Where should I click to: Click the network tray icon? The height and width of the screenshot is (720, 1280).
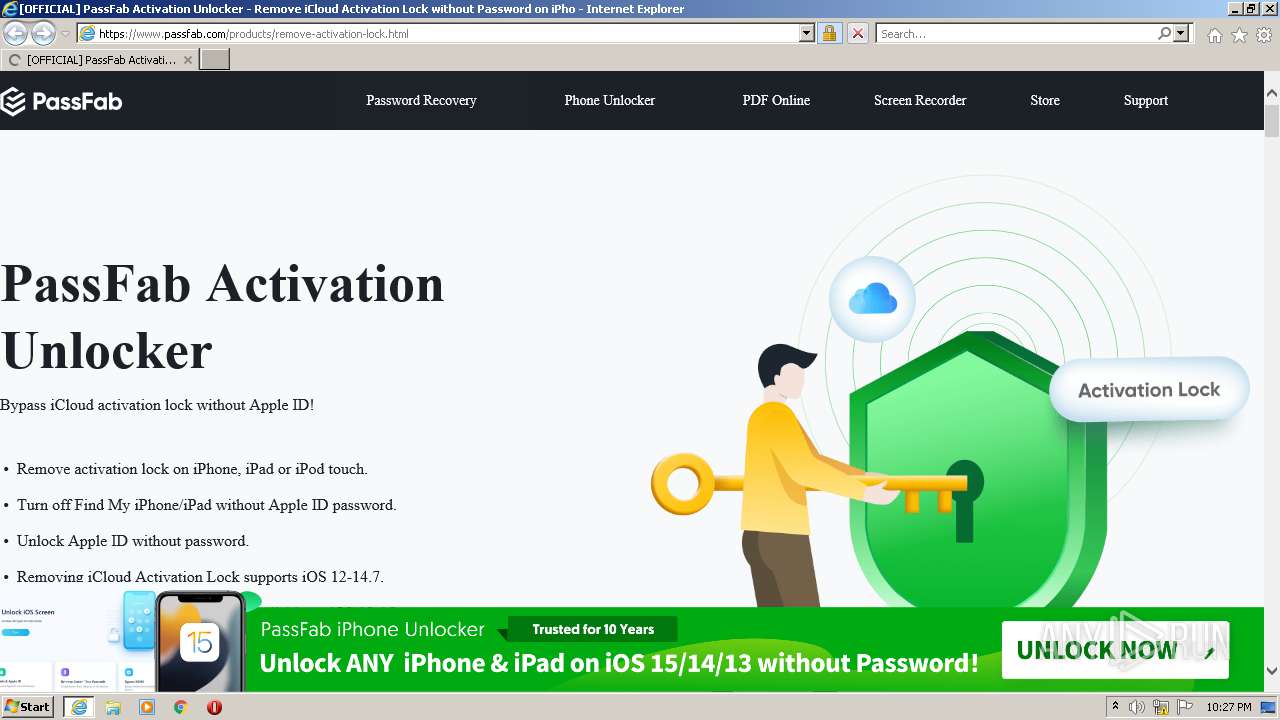[x=1161, y=707]
